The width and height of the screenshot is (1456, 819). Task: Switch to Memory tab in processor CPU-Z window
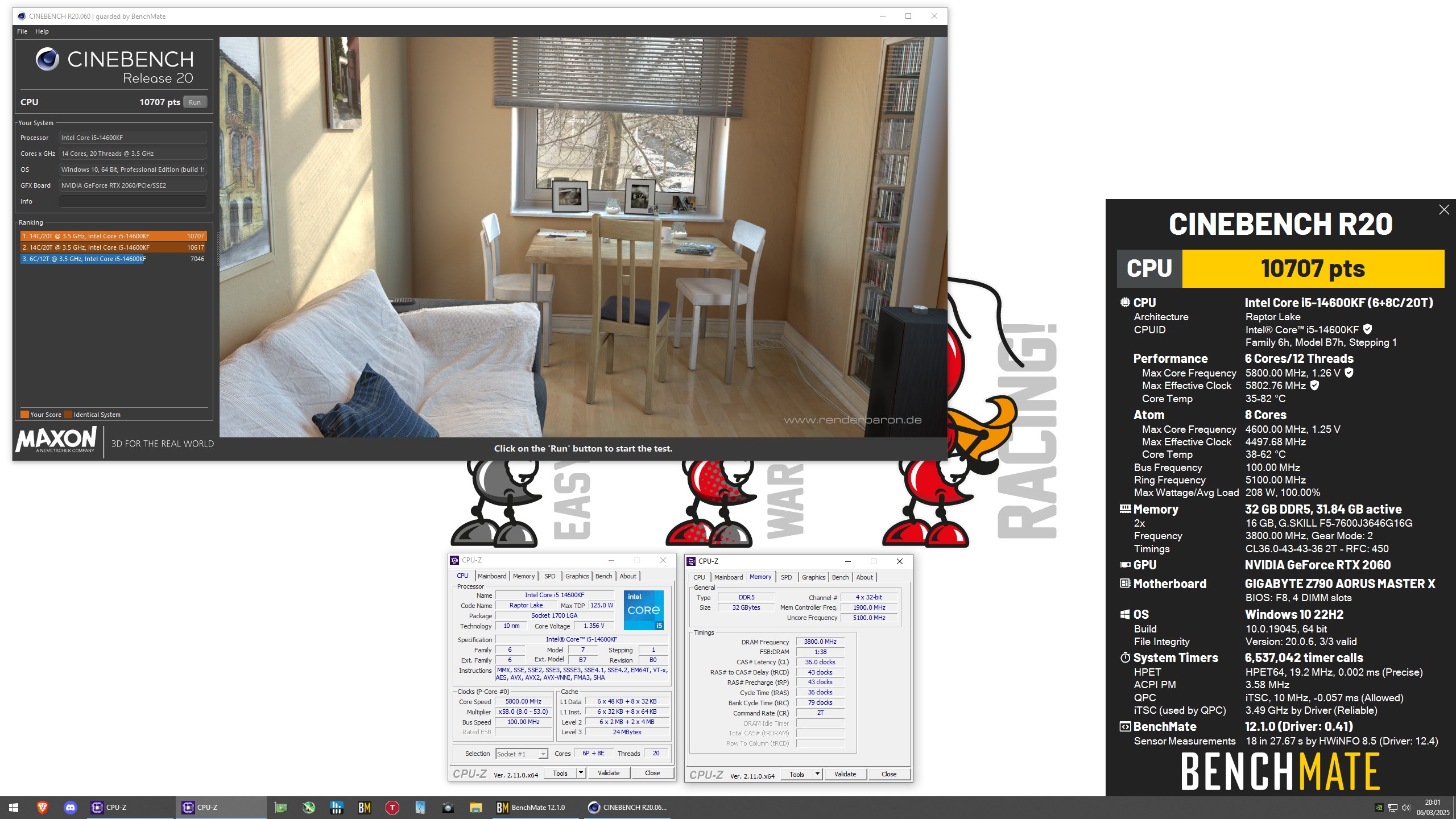(x=524, y=576)
